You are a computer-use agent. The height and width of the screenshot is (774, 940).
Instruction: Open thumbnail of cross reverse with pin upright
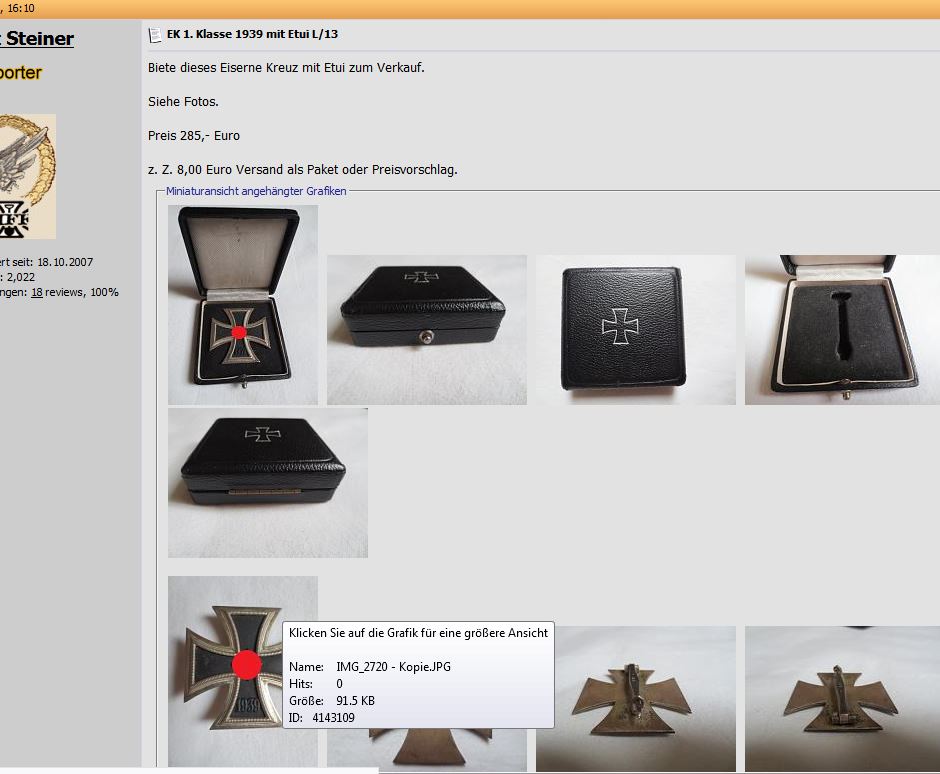tap(635, 698)
